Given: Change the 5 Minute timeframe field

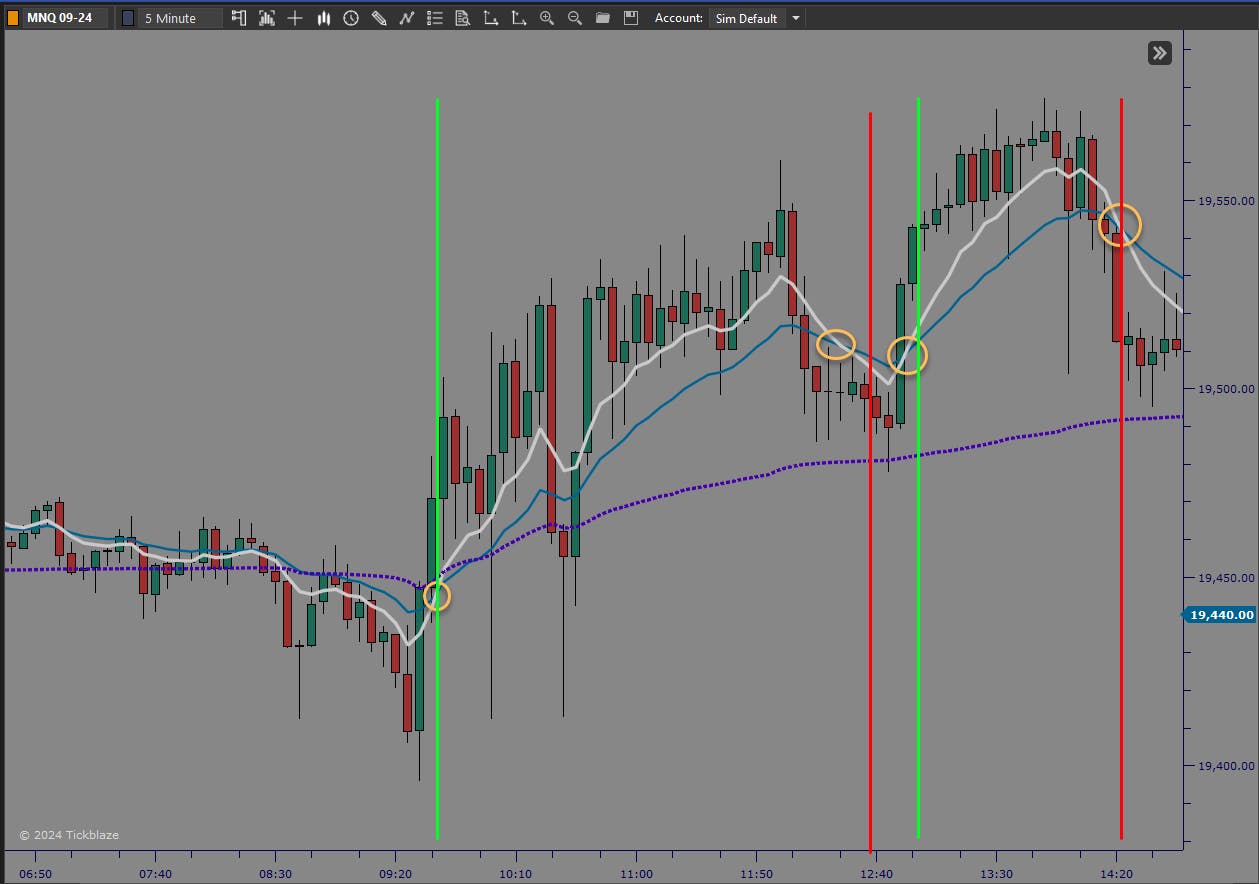Looking at the screenshot, I should (x=180, y=18).
